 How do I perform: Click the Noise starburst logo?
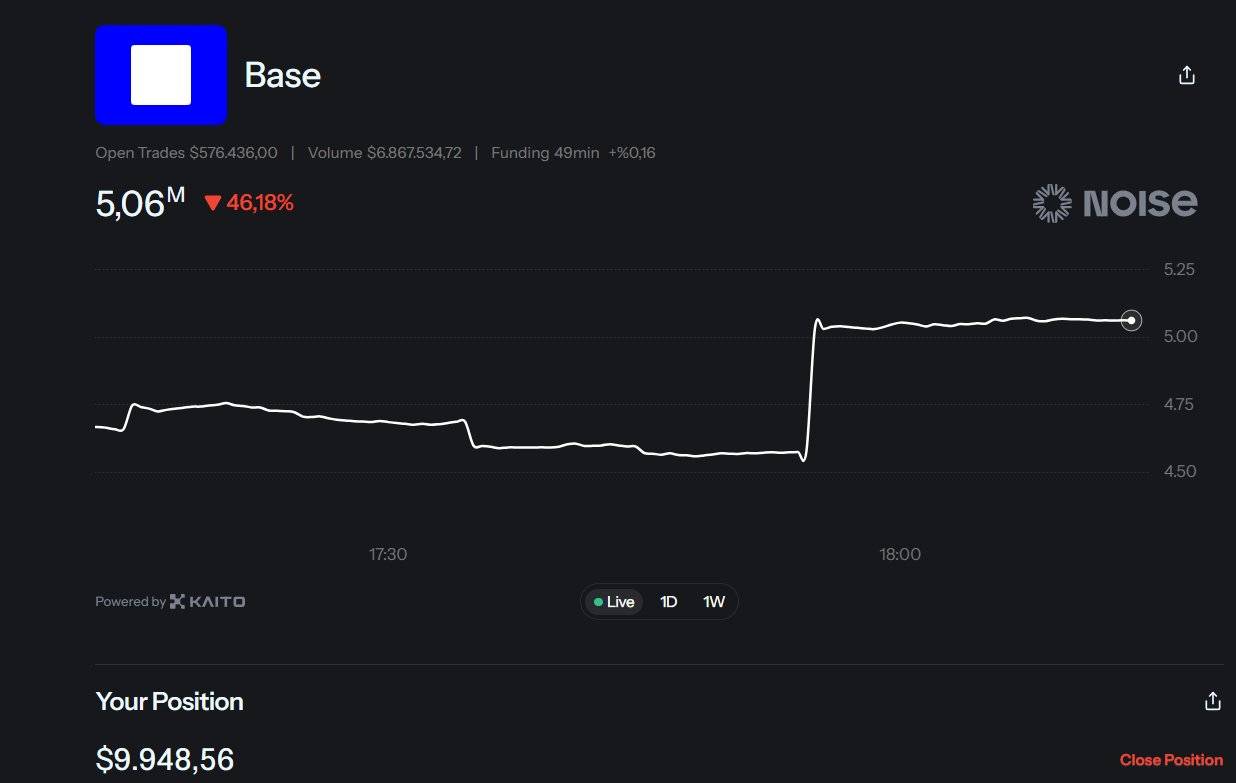pyautogui.click(x=1052, y=203)
